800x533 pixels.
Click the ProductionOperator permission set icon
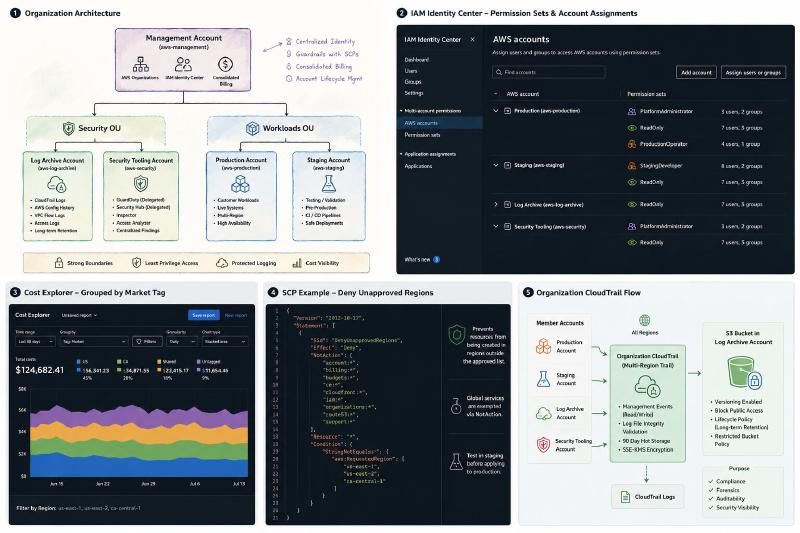point(632,144)
